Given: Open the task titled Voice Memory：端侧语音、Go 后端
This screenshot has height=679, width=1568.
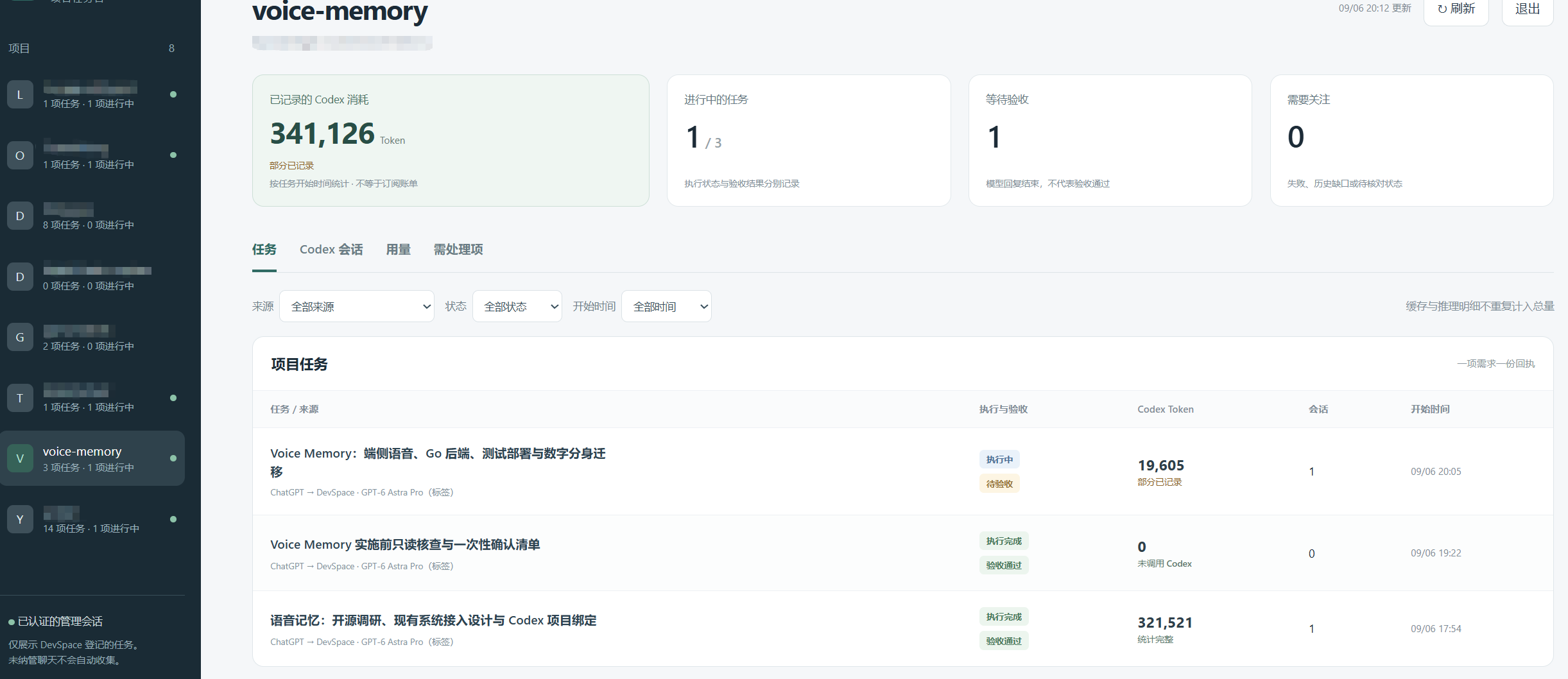Looking at the screenshot, I should coord(438,463).
